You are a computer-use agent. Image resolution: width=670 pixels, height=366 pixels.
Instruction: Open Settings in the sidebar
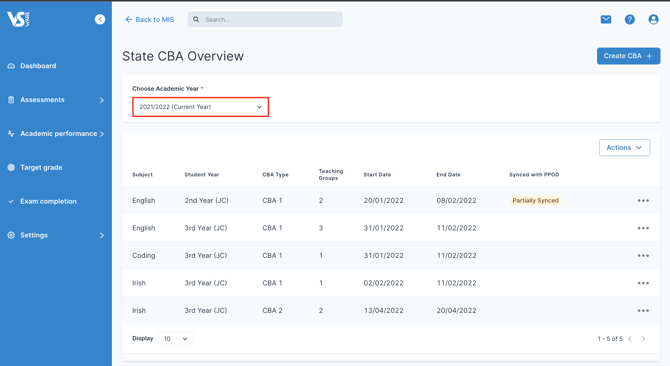(34, 235)
